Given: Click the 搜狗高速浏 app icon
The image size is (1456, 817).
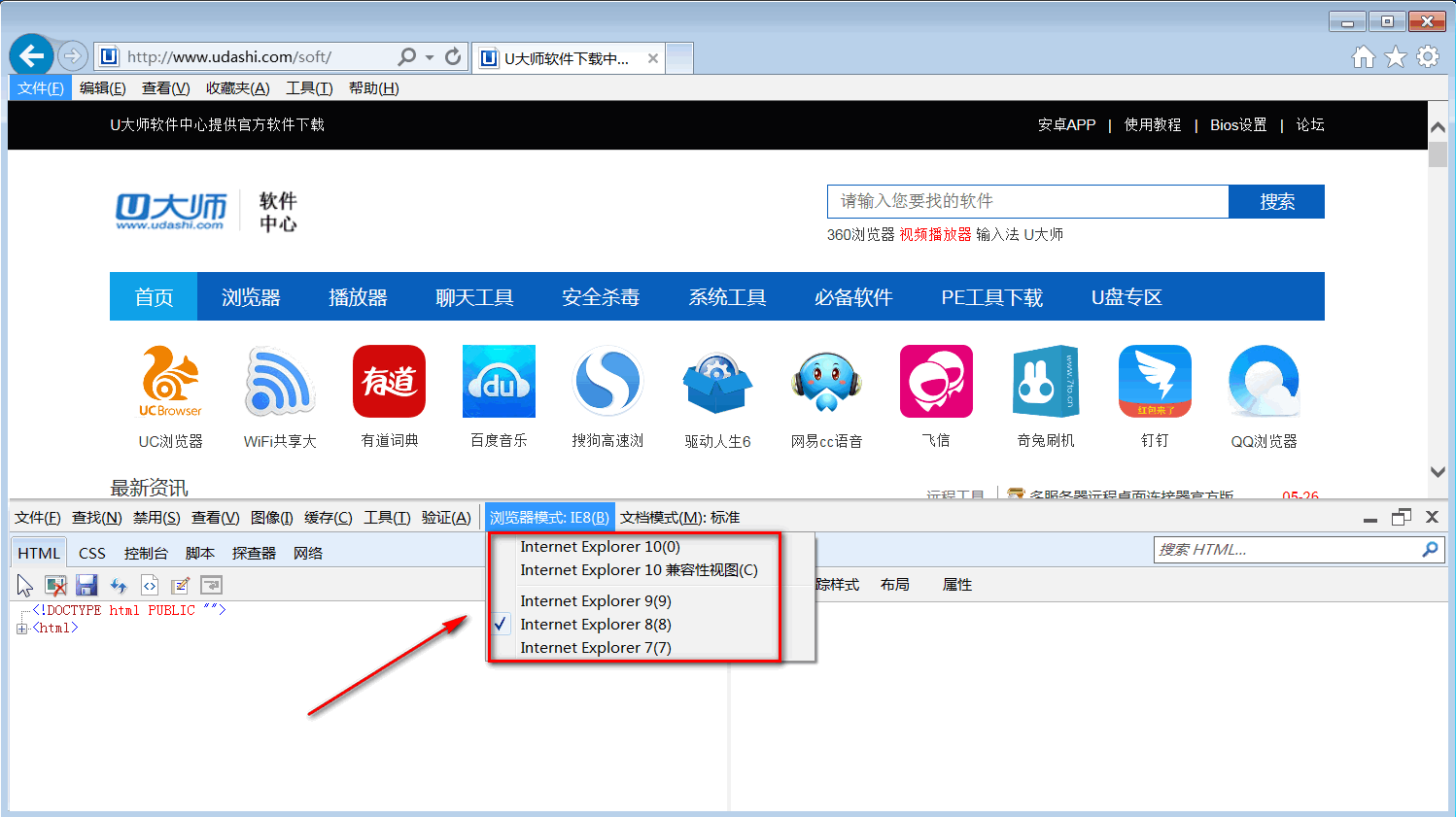Looking at the screenshot, I should point(608,381).
